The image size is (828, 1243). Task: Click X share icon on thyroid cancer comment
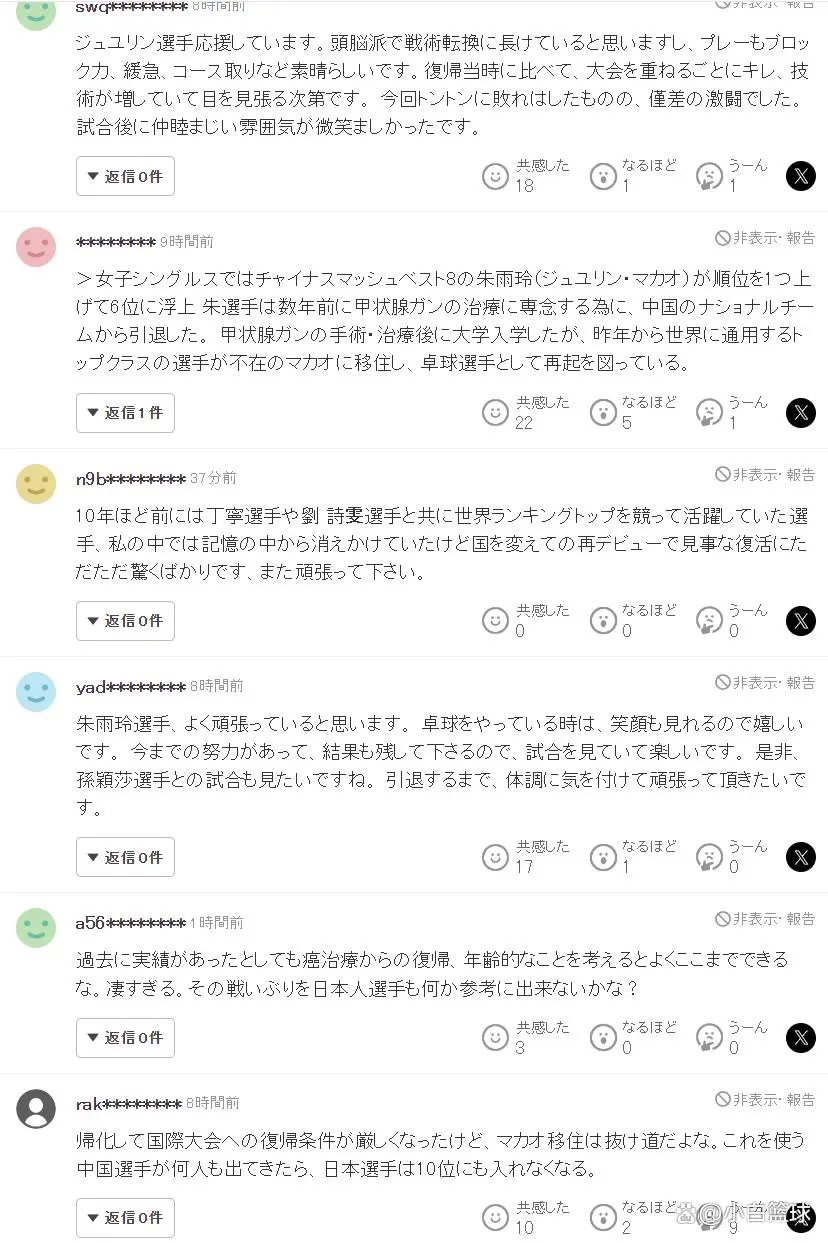pos(800,412)
